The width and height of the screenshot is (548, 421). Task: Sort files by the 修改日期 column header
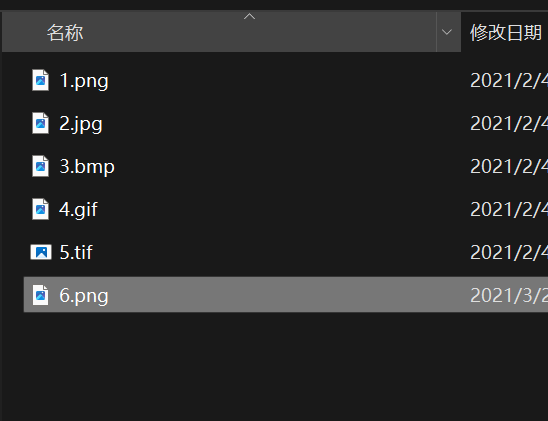coord(505,32)
